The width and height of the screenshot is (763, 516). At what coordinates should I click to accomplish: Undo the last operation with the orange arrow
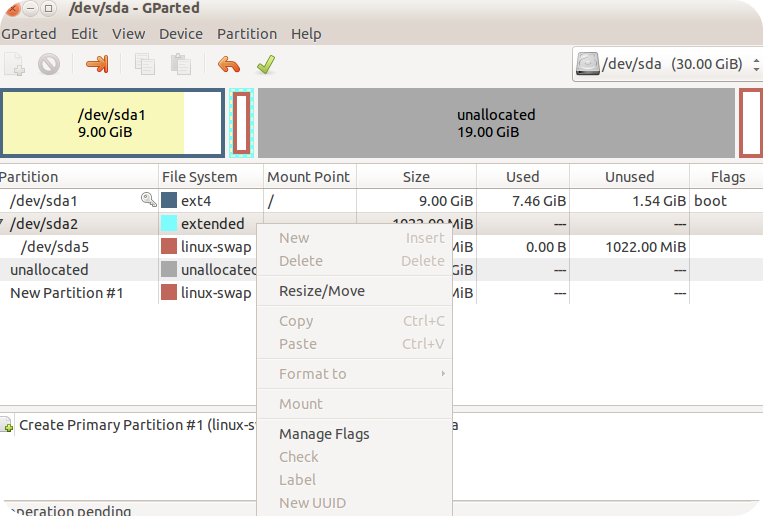[229, 64]
